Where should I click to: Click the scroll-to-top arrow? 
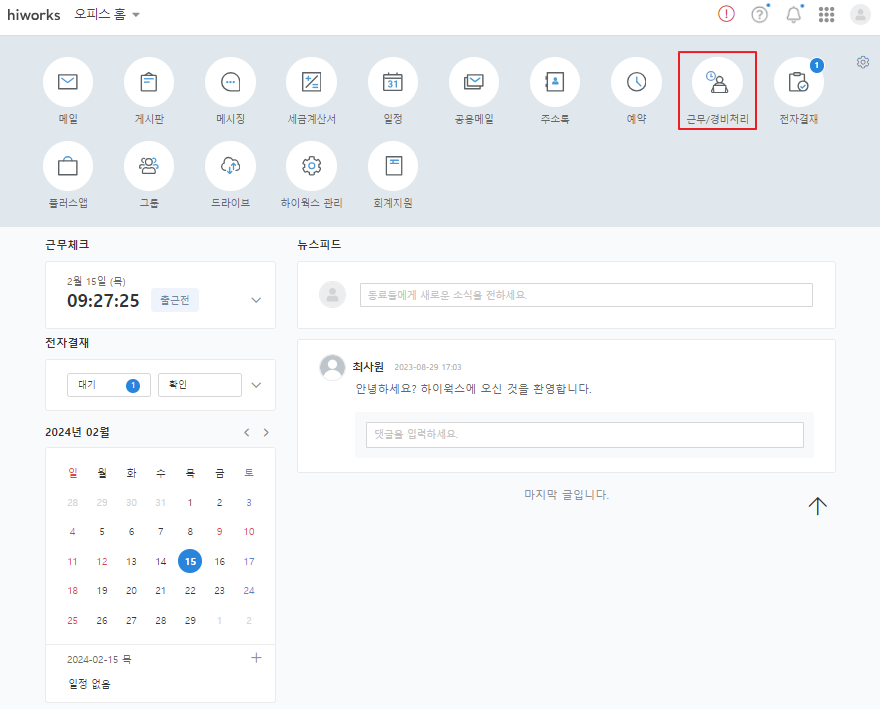818,506
